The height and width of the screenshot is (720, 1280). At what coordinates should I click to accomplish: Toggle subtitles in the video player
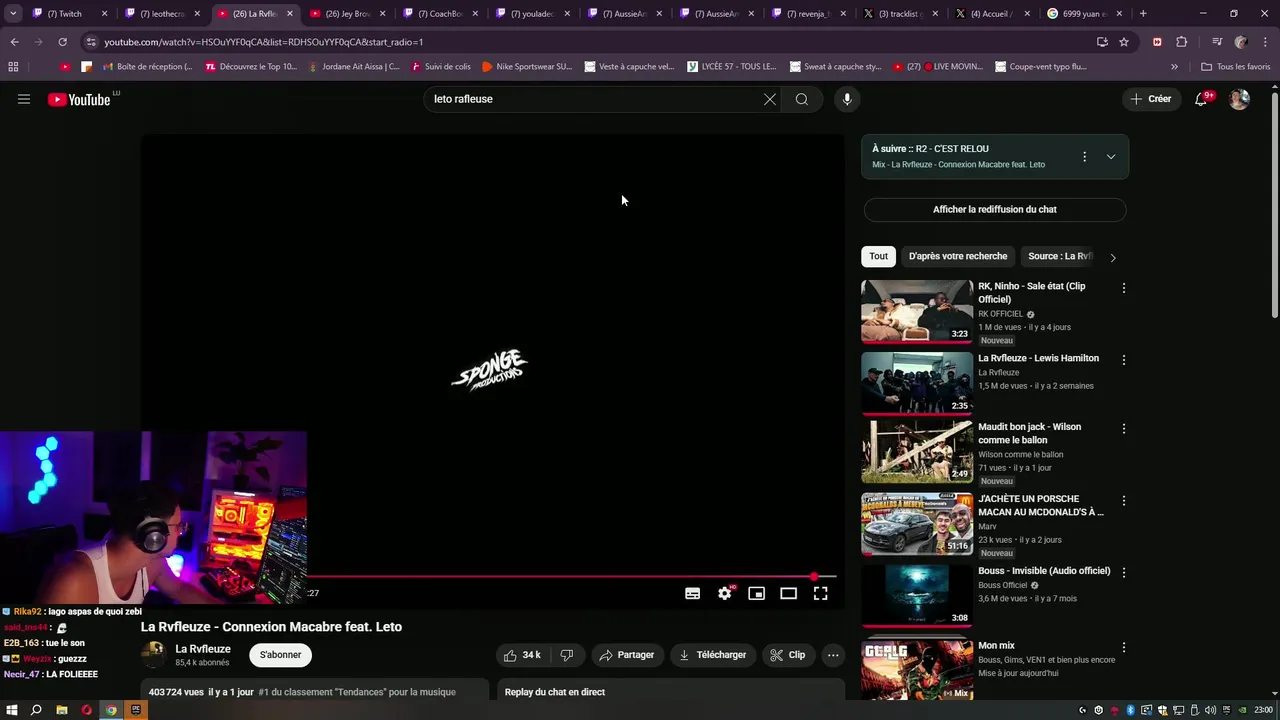pos(692,593)
